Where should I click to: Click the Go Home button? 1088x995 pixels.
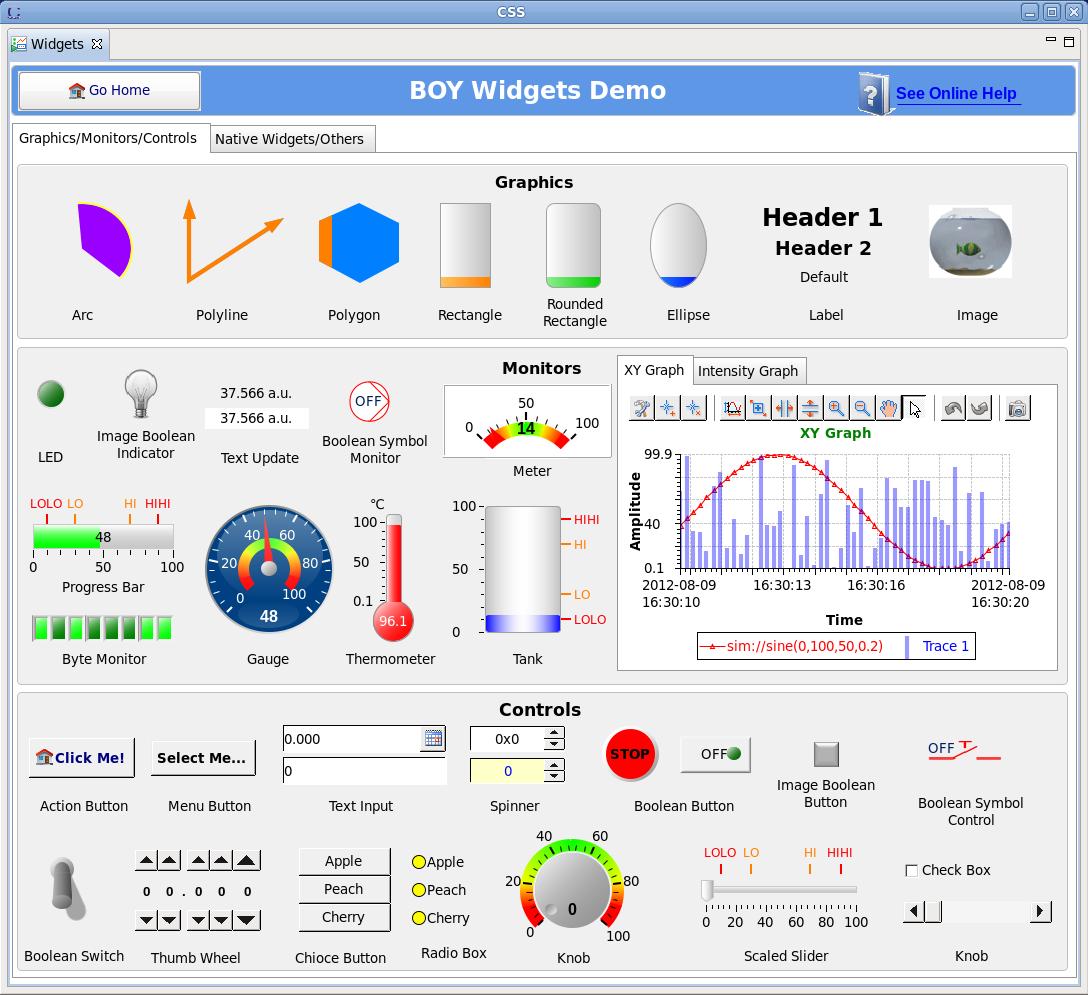(x=110, y=91)
